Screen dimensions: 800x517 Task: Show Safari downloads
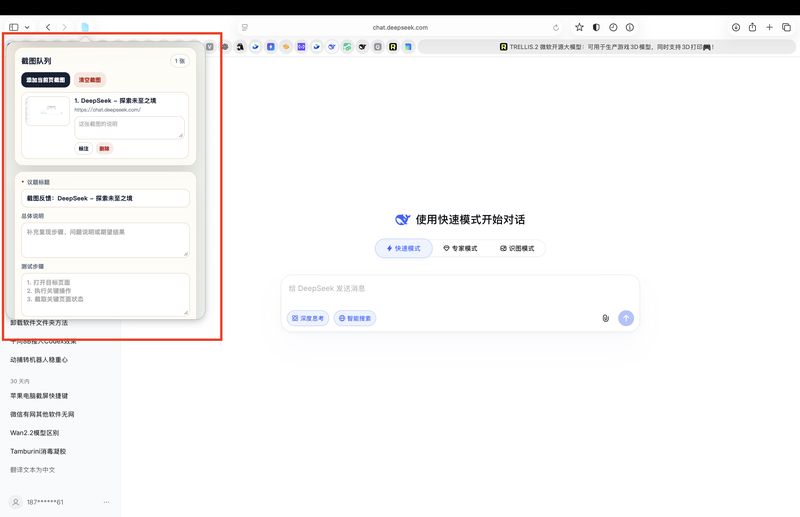(736, 27)
